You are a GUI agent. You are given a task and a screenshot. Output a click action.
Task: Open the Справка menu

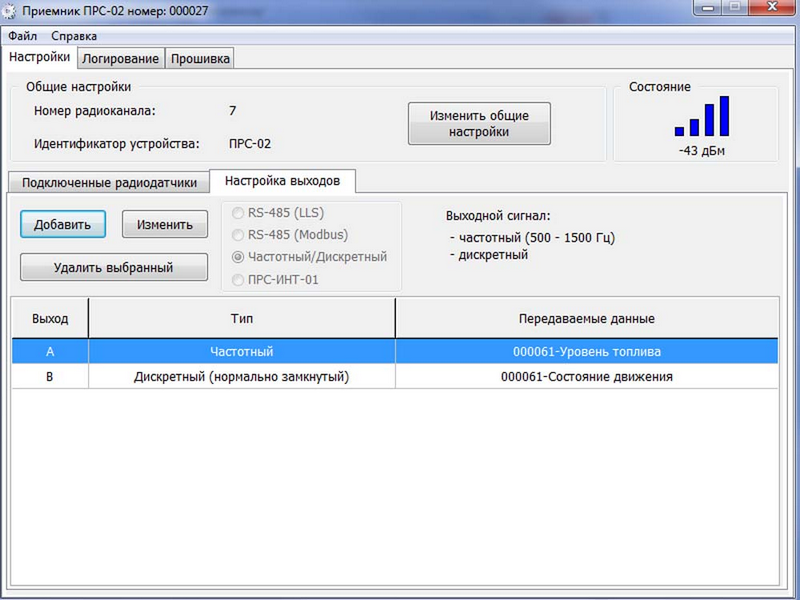click(74, 36)
